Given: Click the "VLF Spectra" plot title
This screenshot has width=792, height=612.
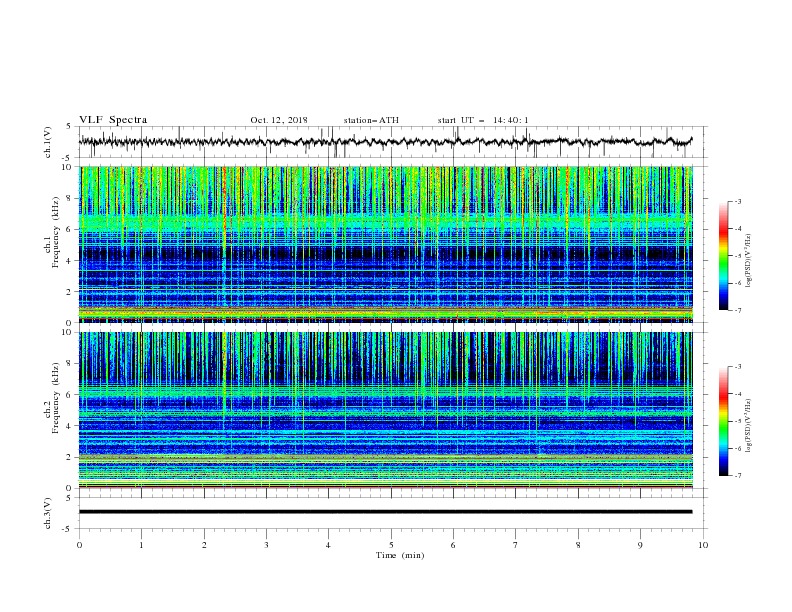Looking at the screenshot, I should click(113, 120).
